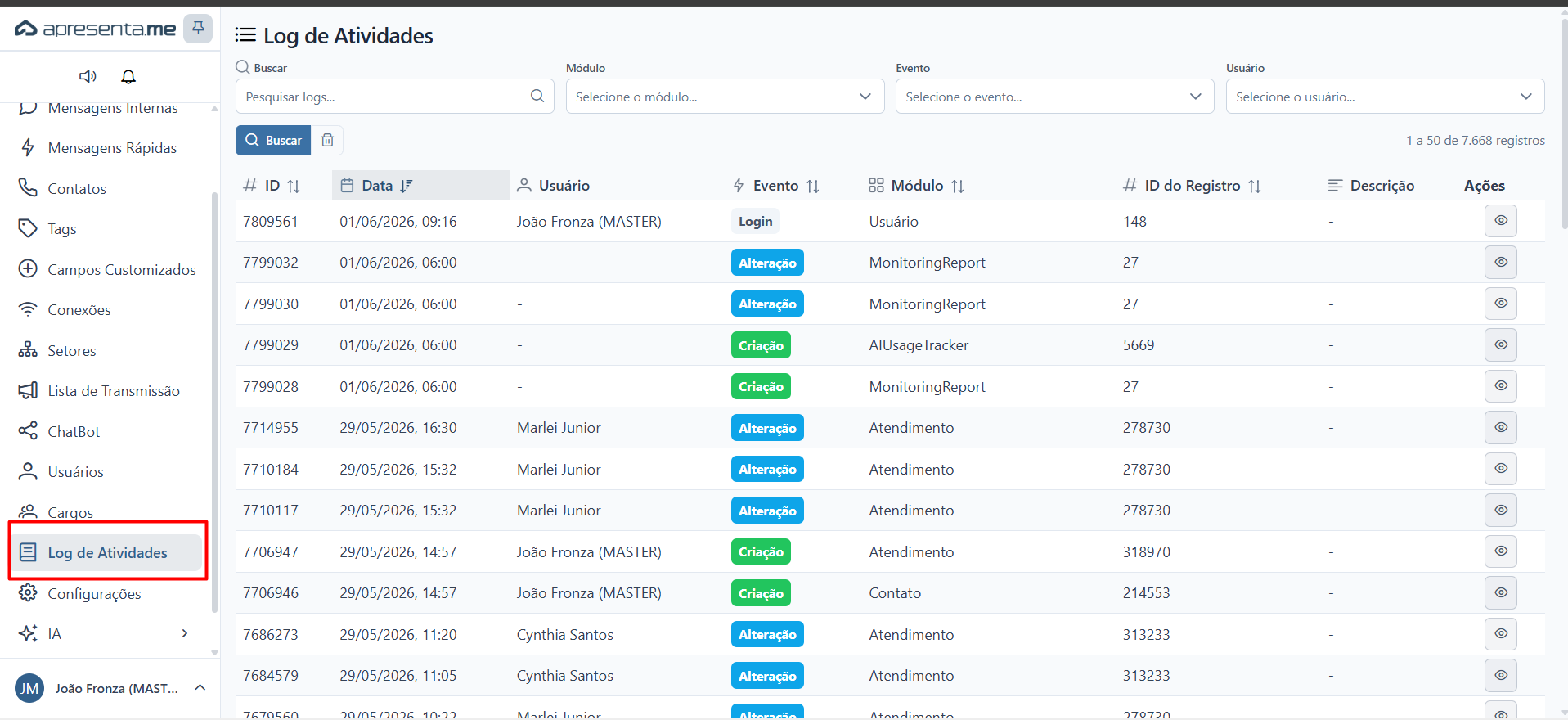1568x720 pixels.
Task: Click the speaker sound icon
Action: [88, 76]
